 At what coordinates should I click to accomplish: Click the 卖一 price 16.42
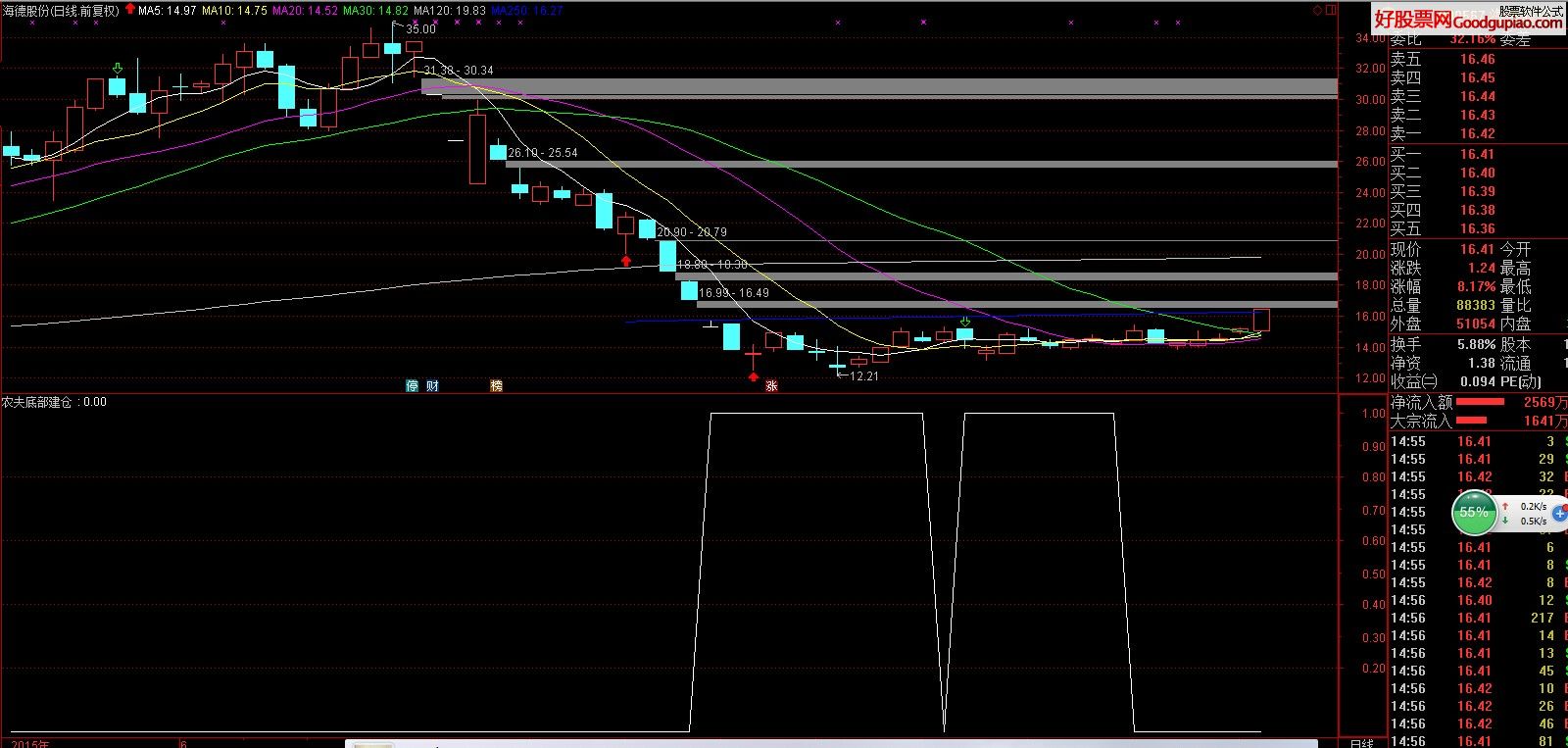click(x=1478, y=133)
